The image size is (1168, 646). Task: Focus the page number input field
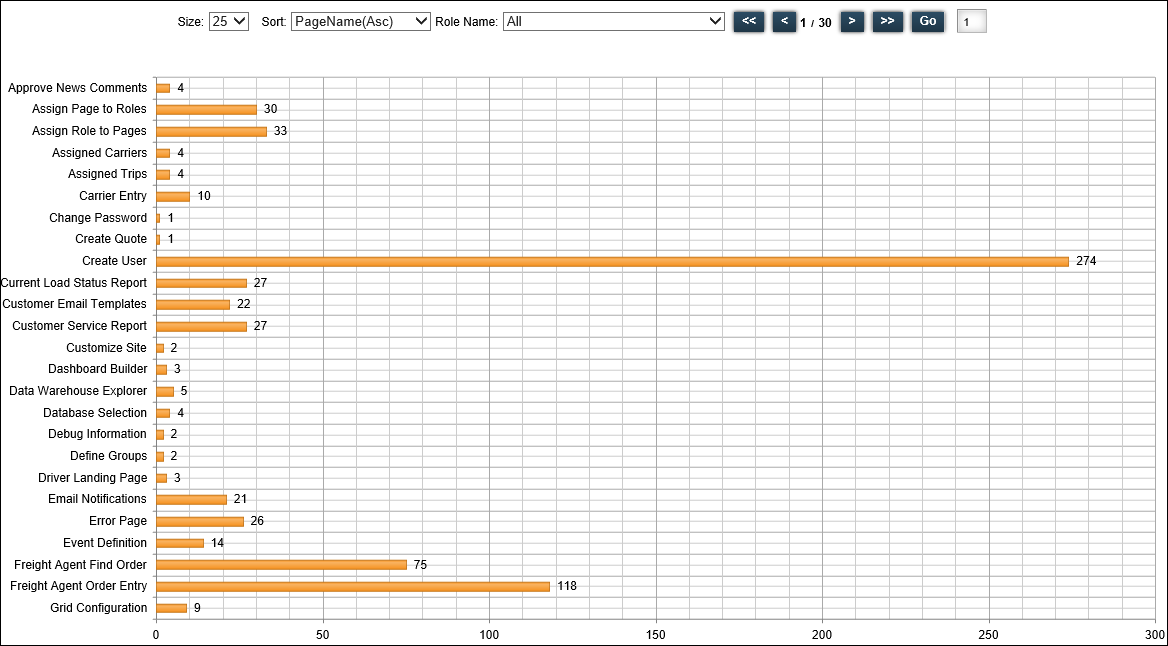[971, 22]
